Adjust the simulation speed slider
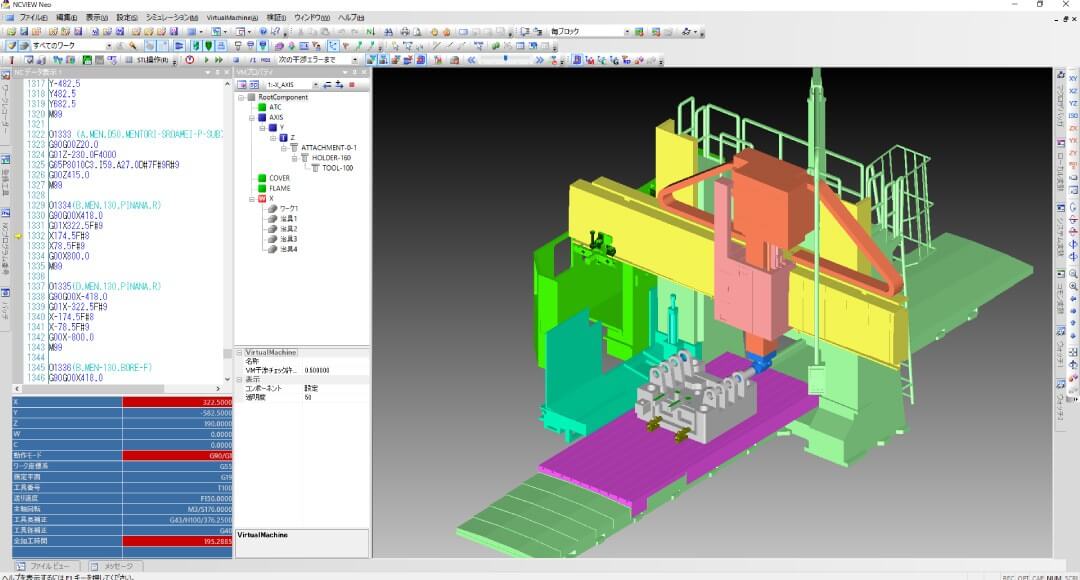Image resolution: width=1080 pixels, height=580 pixels. (505, 60)
